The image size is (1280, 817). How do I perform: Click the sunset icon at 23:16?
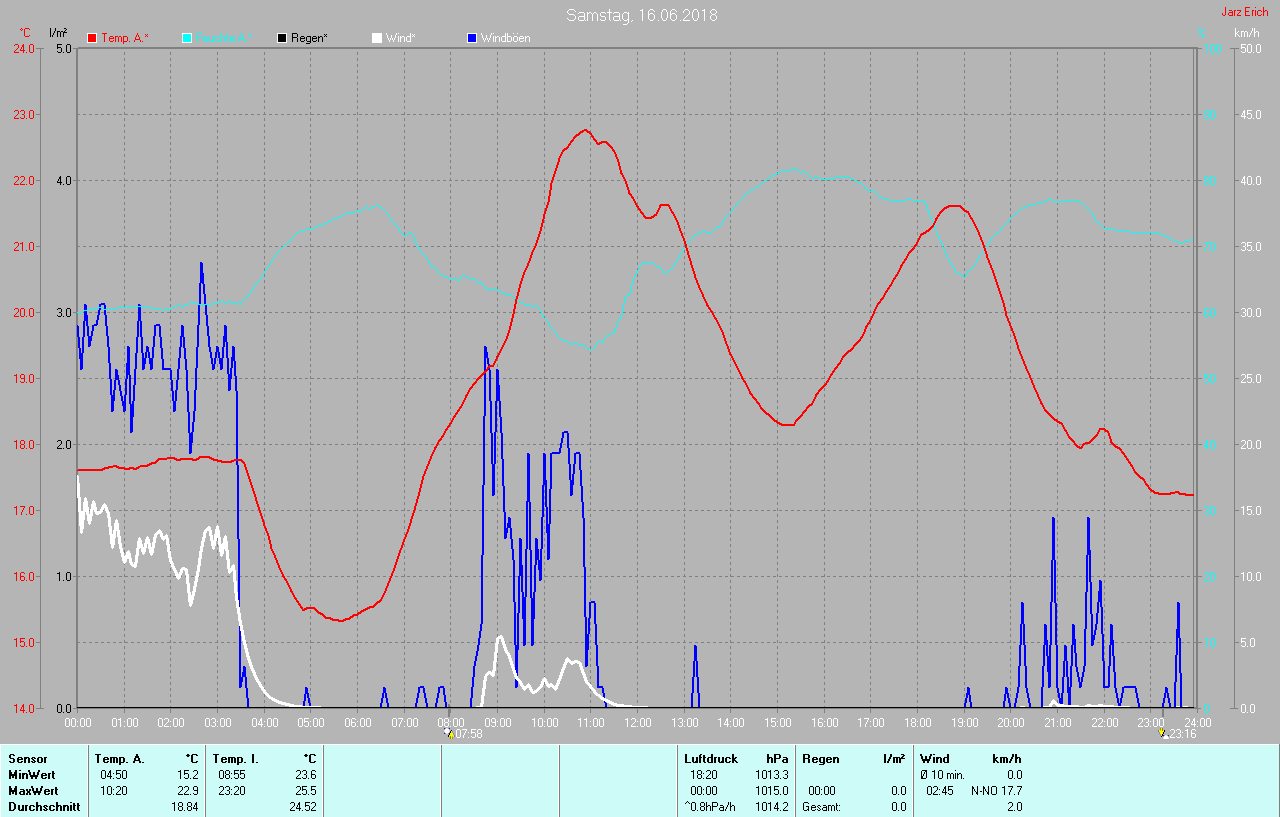click(x=1162, y=733)
